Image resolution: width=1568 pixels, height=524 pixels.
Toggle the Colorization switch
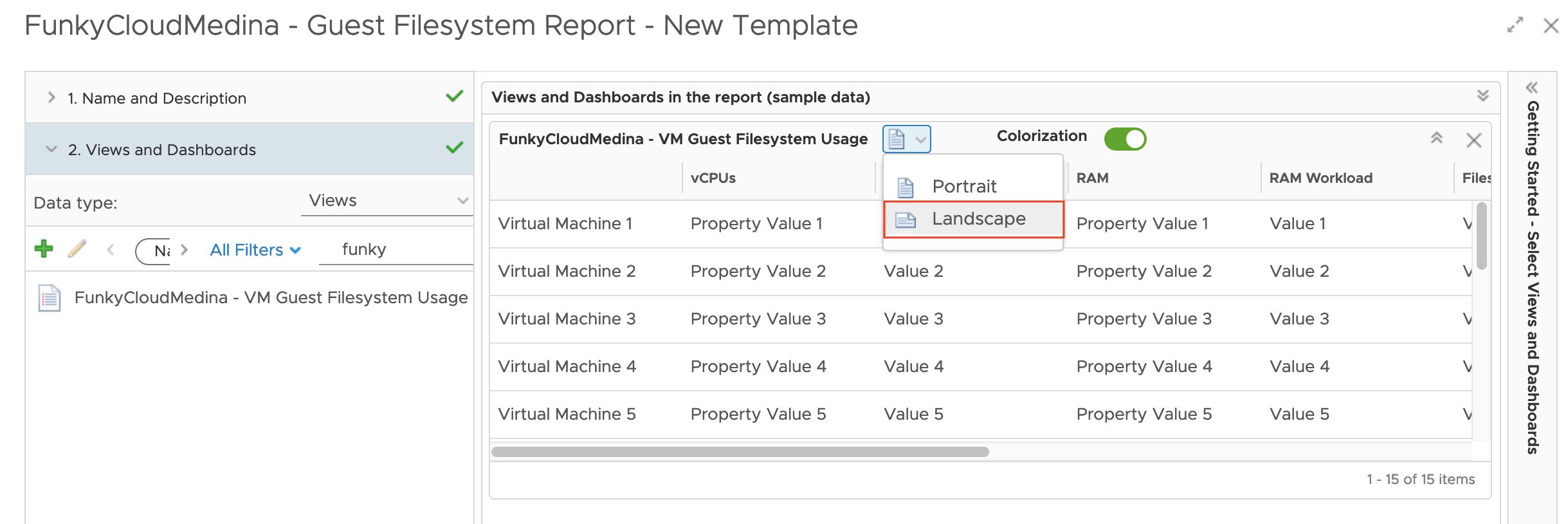pyautogui.click(x=1125, y=139)
